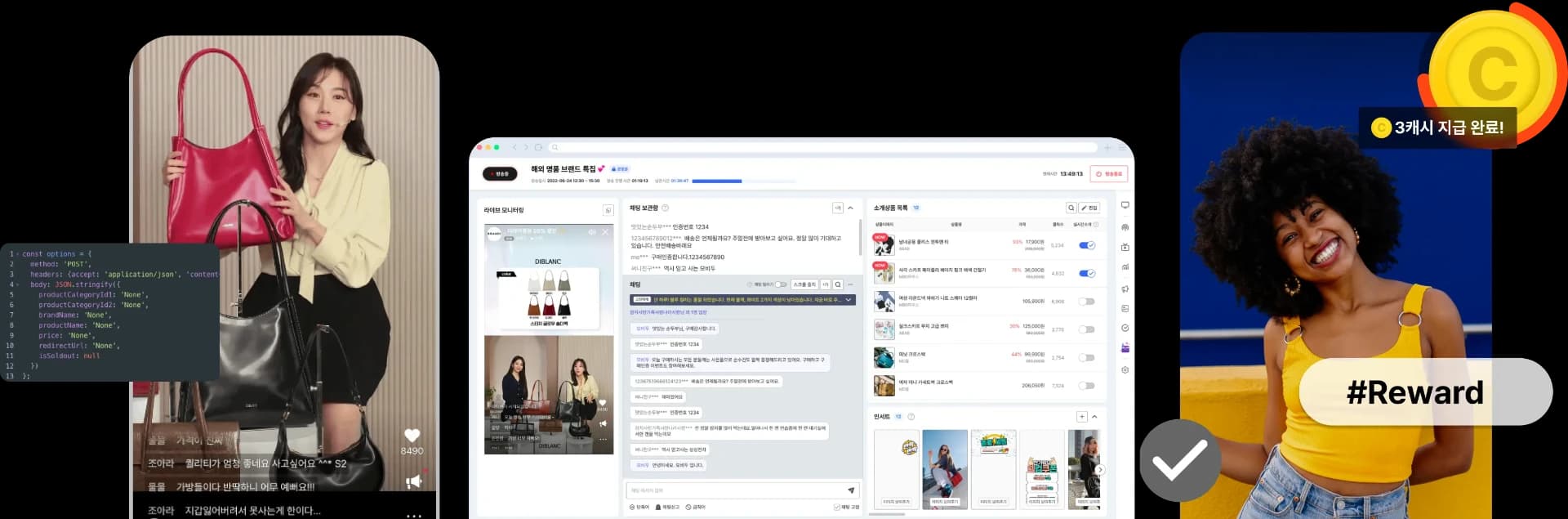Toggle live intro for the 17,900 won product

click(1087, 245)
